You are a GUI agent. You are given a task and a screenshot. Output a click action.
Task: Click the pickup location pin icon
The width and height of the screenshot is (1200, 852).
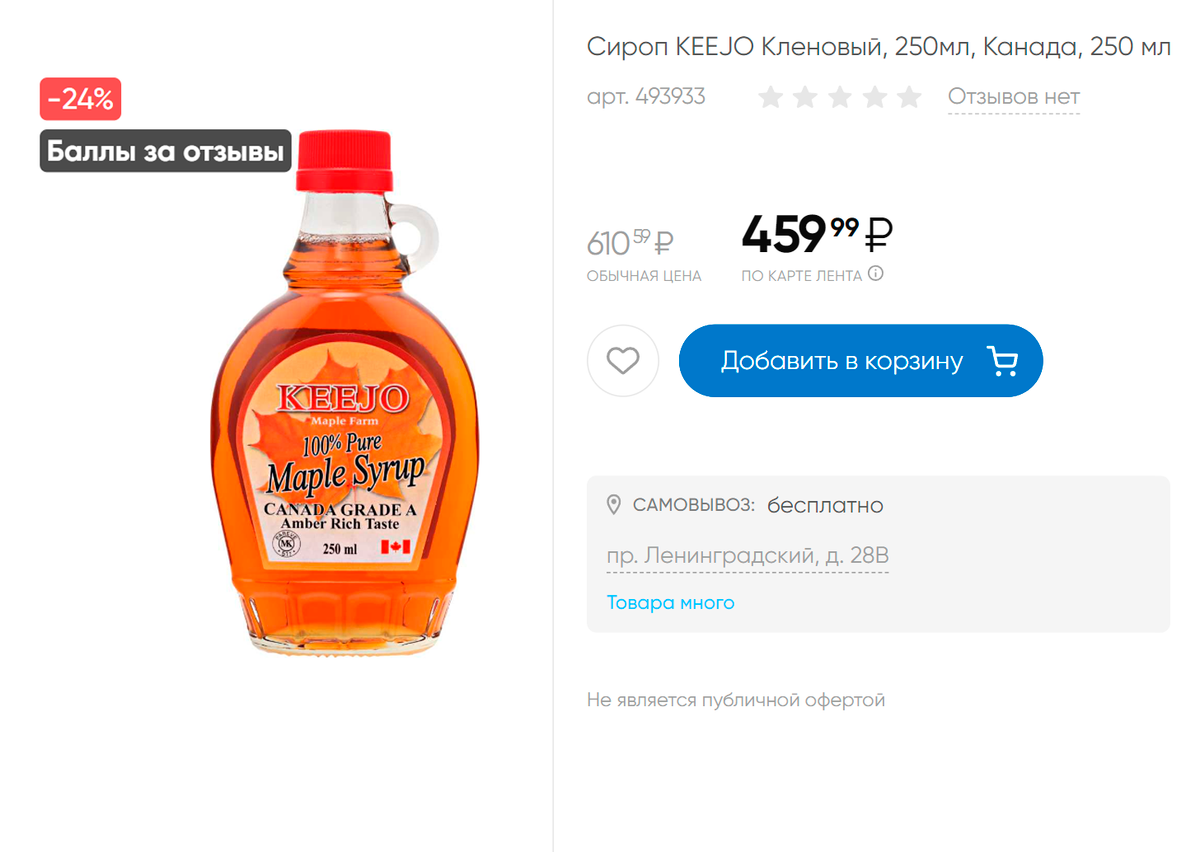pos(614,505)
